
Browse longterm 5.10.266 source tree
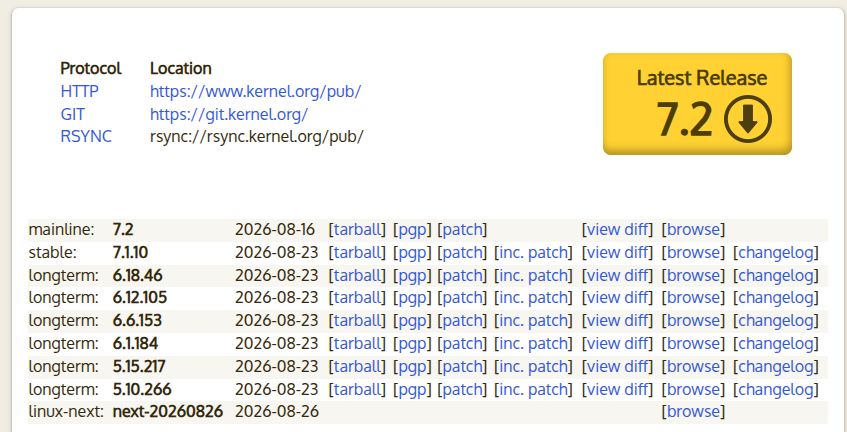point(693,389)
